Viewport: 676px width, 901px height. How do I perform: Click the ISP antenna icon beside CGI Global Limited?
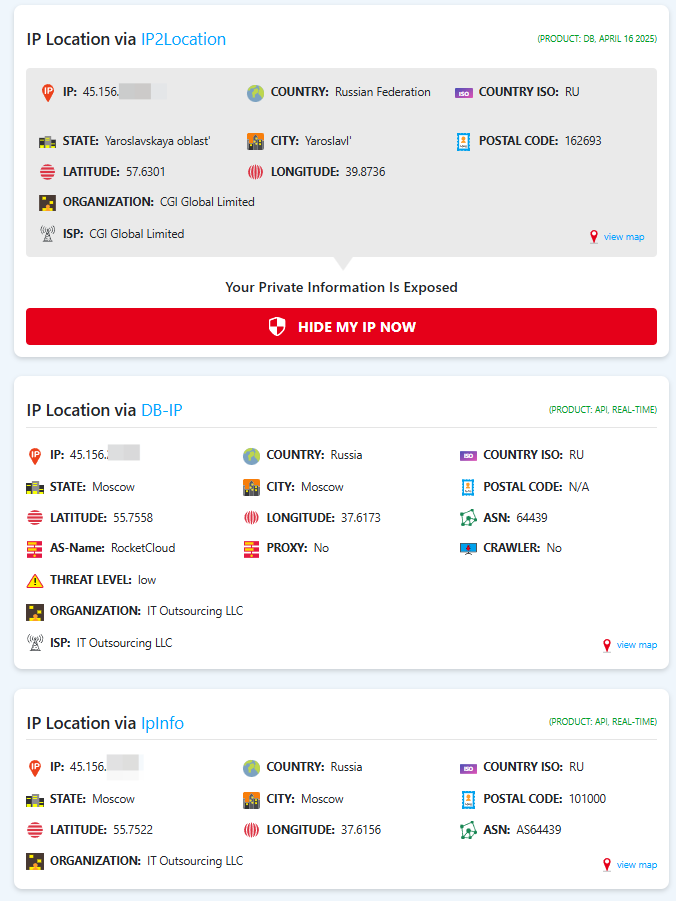pyautogui.click(x=47, y=234)
